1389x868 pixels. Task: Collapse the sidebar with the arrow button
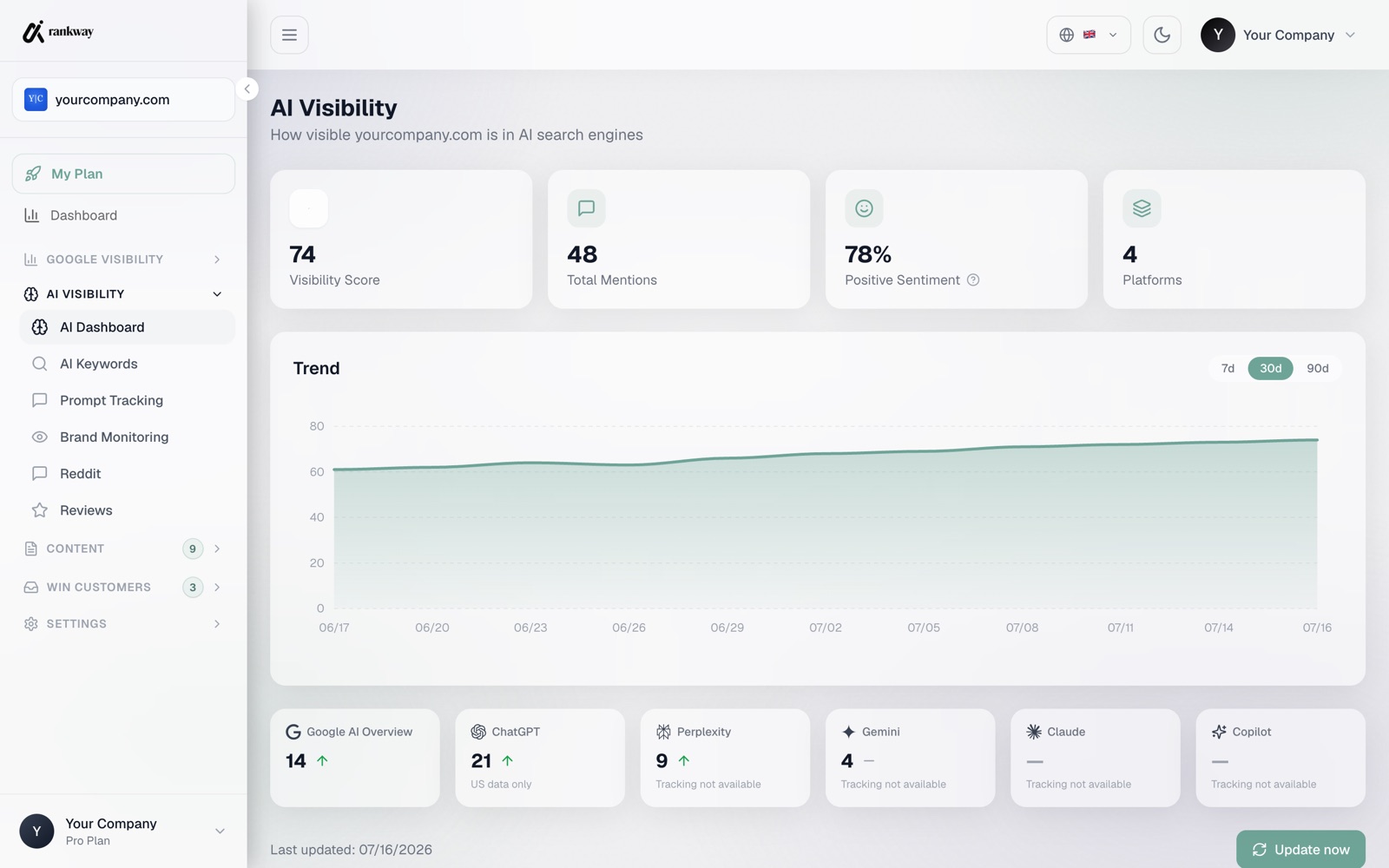247,89
